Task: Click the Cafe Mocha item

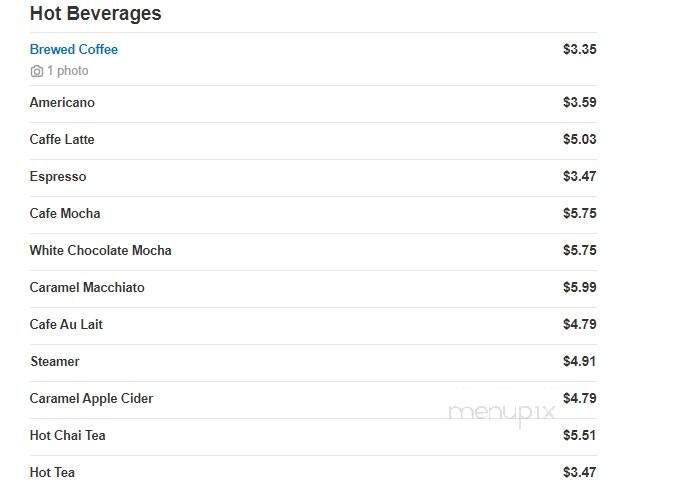Action: coord(65,214)
